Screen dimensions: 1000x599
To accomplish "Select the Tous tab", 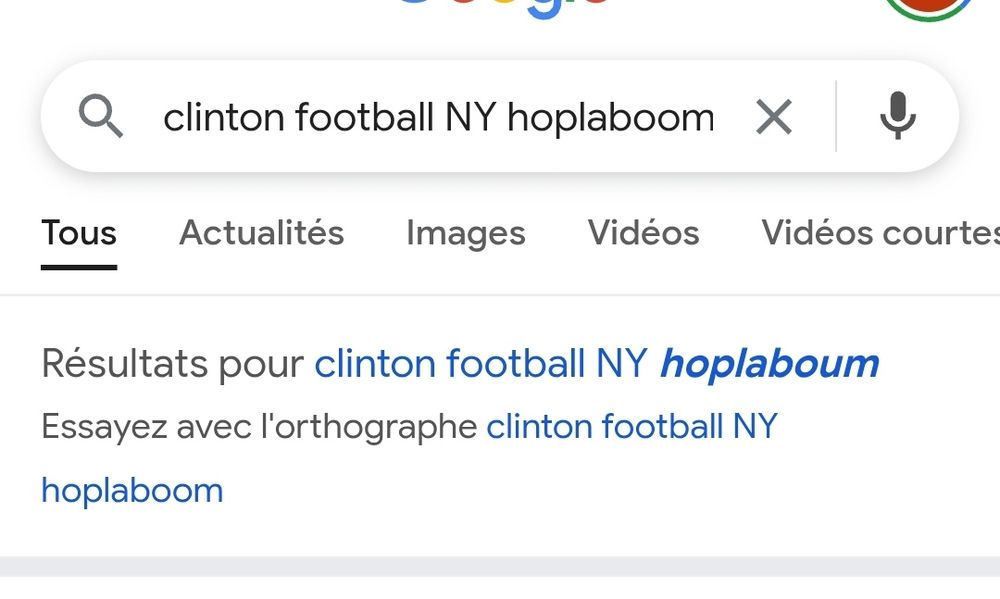I will (79, 233).
